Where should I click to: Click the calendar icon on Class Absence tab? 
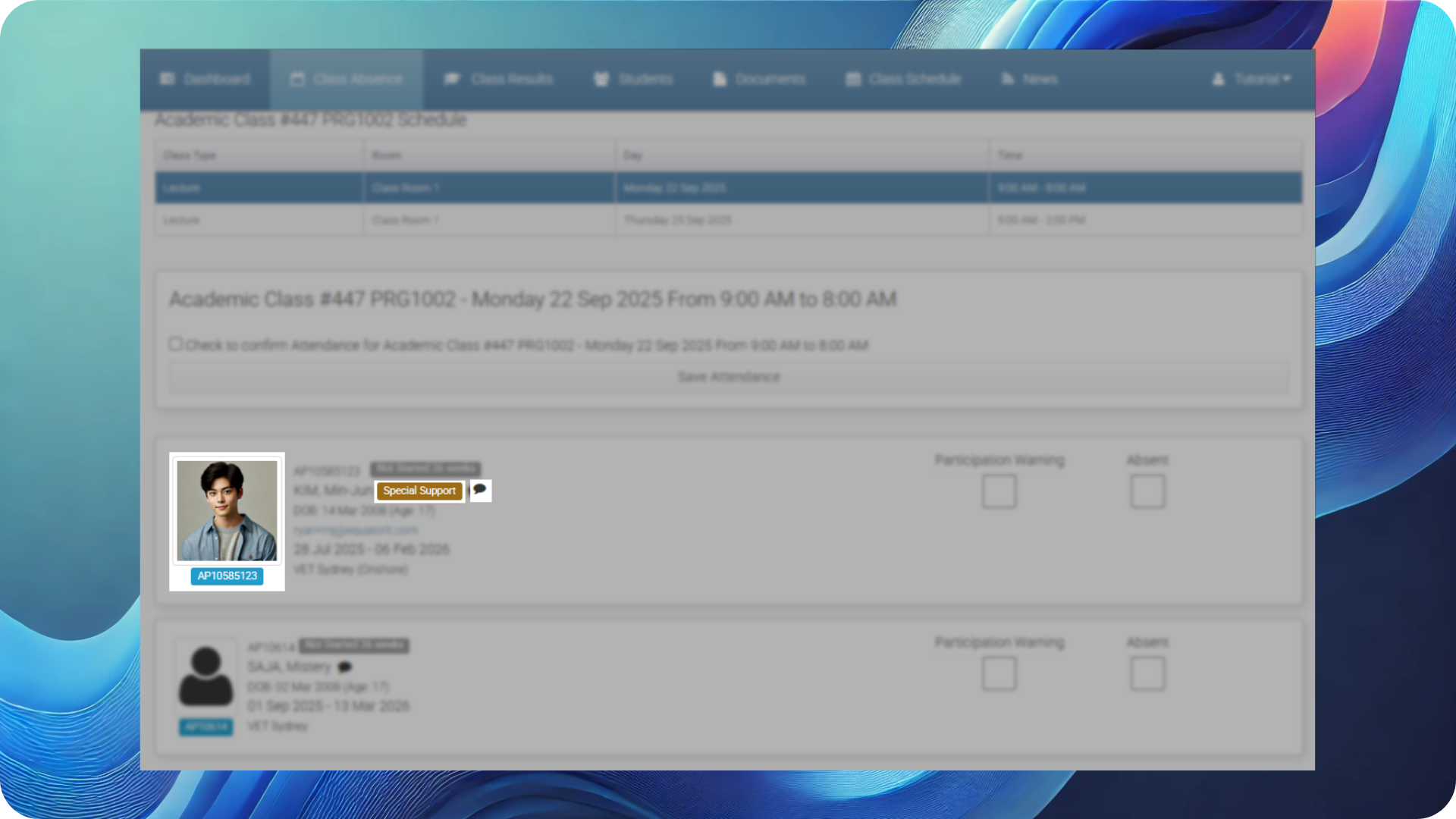pyautogui.click(x=298, y=79)
